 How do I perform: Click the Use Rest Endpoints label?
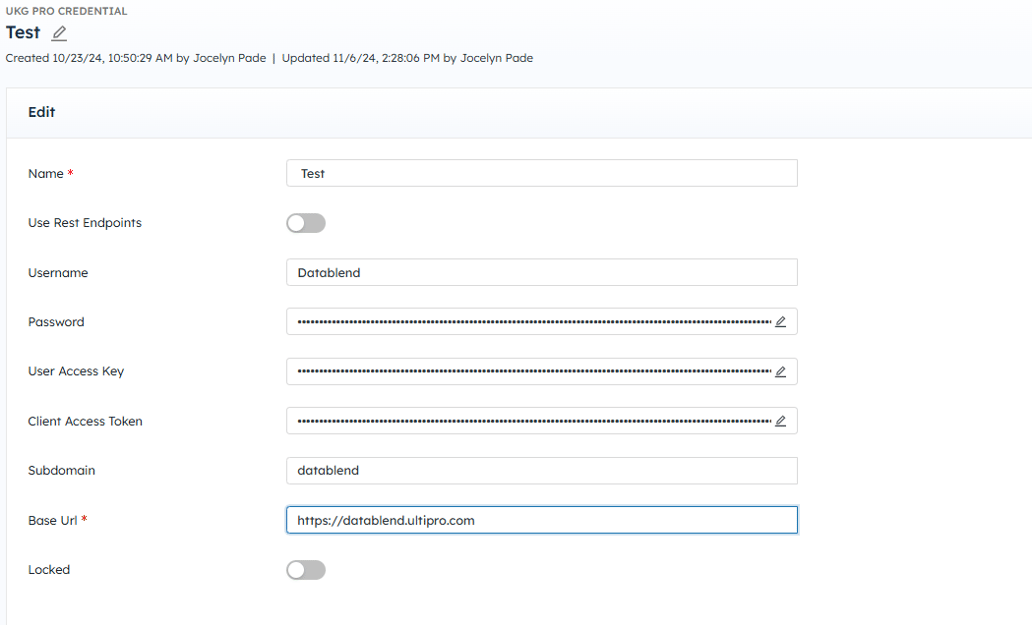(x=85, y=223)
